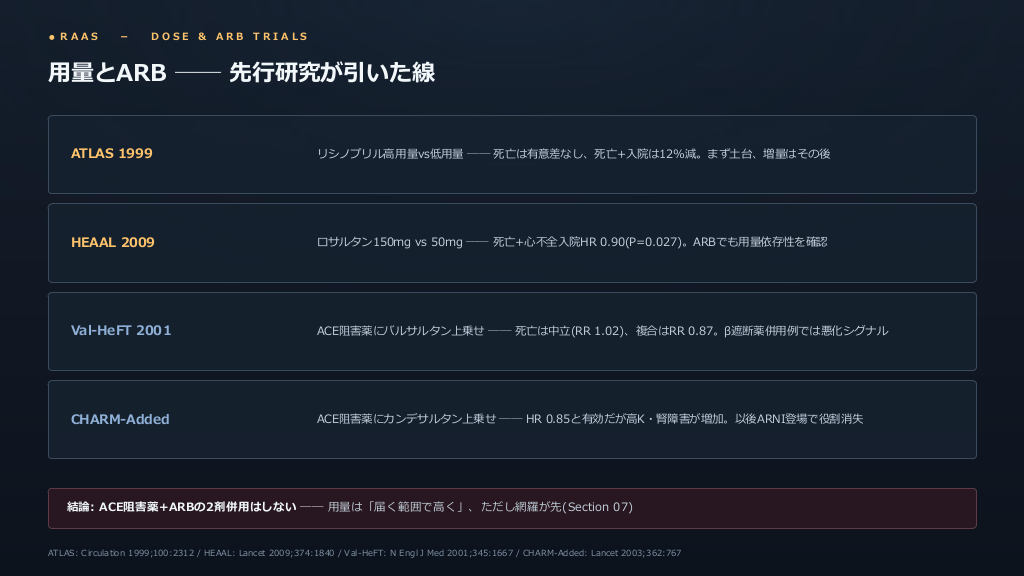This screenshot has width=1024, height=576.
Task: Open the HEAAL Lancet 2009 citation
Action: (269, 553)
